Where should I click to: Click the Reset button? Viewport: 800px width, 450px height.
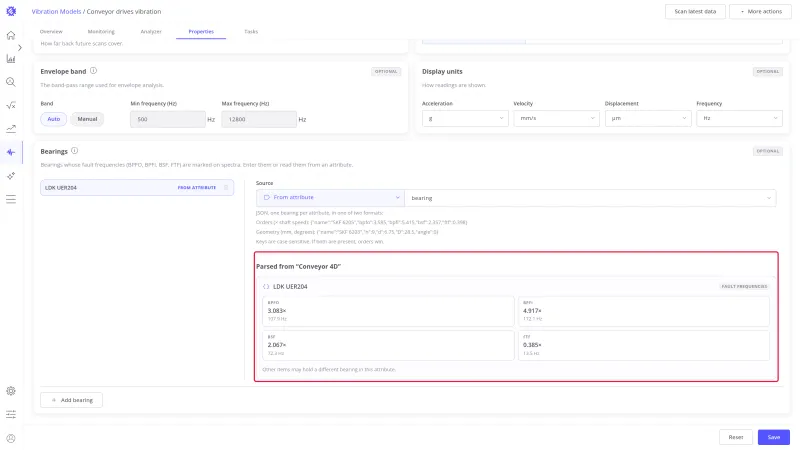point(736,437)
